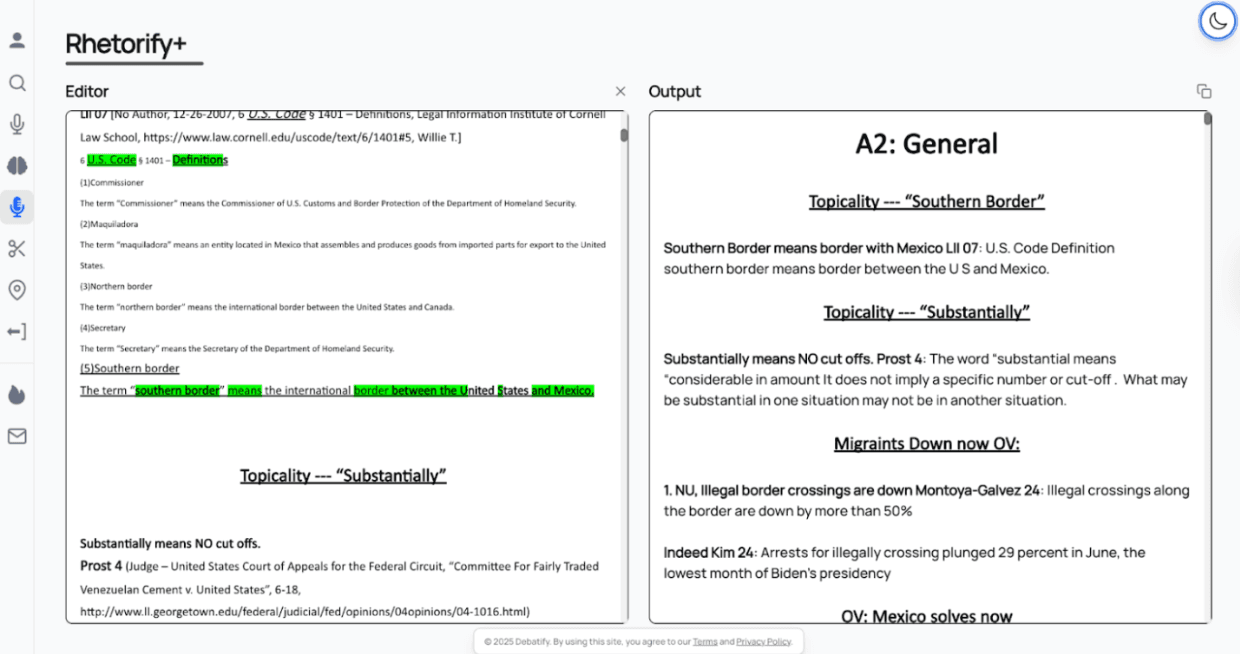
Task: Collapse sidebar using the arrow-bracket icon
Action: (17, 332)
